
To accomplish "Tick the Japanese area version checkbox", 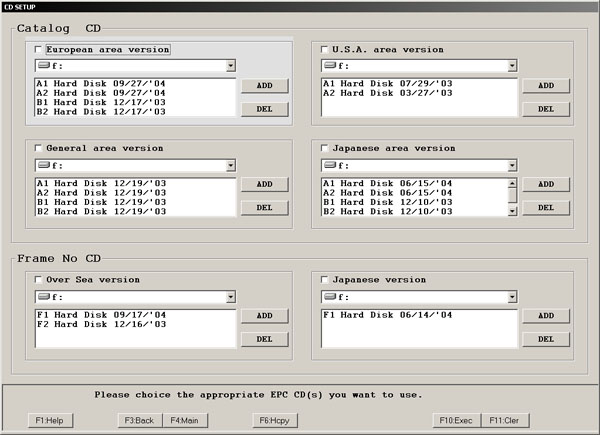I will pyautogui.click(x=325, y=148).
